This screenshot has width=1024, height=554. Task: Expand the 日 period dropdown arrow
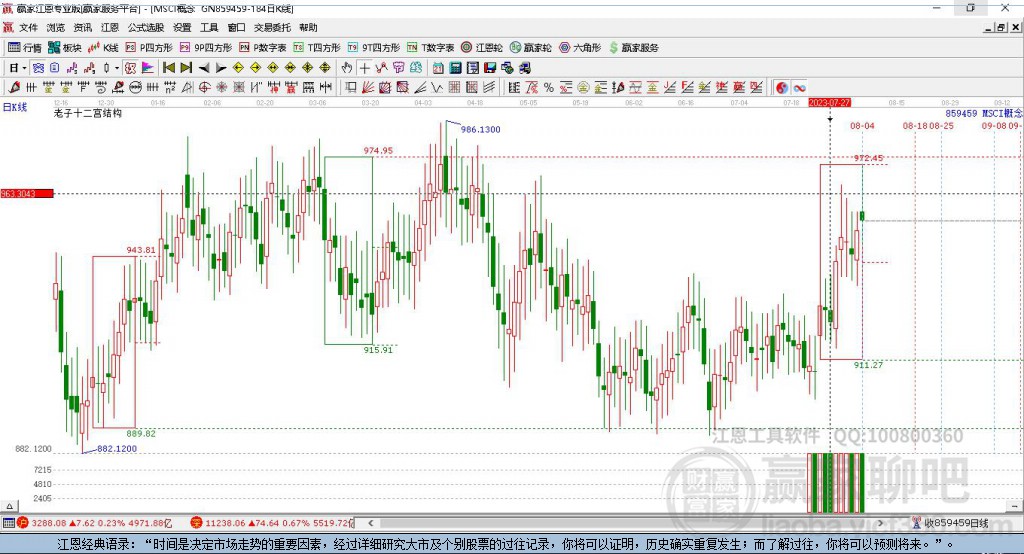pos(24,68)
